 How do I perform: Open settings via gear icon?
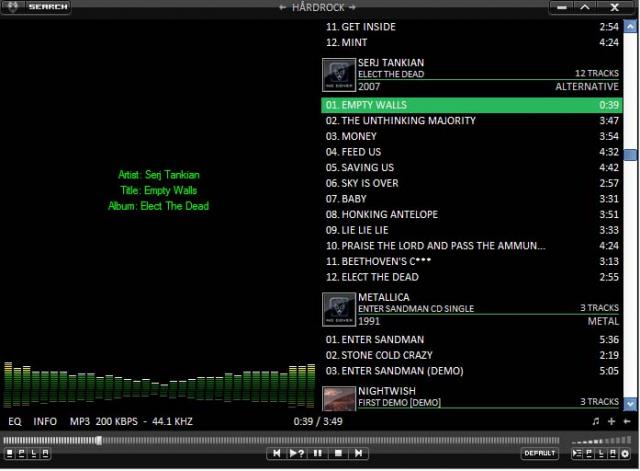click(625, 453)
